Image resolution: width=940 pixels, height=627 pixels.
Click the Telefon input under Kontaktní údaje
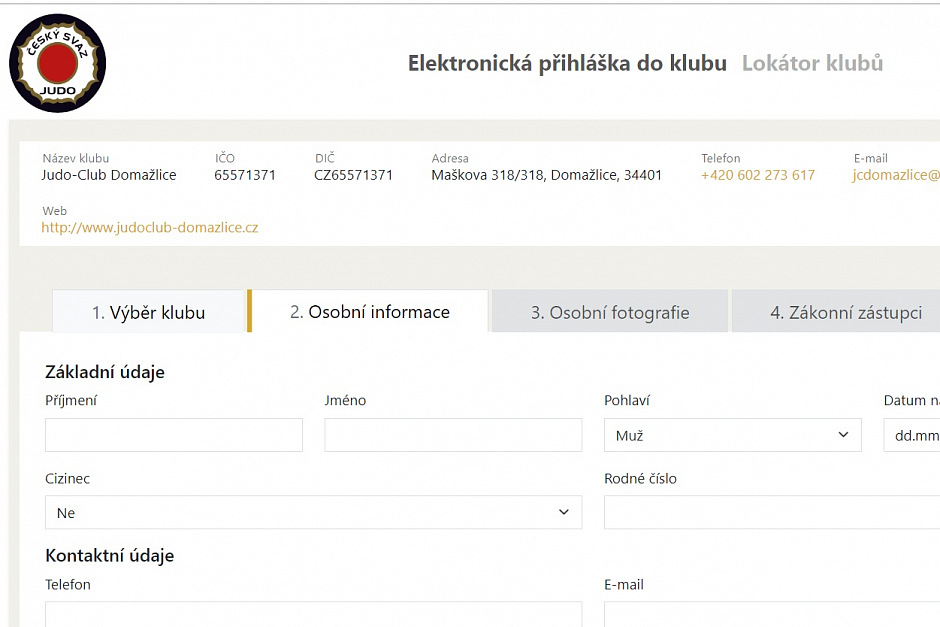(314, 614)
